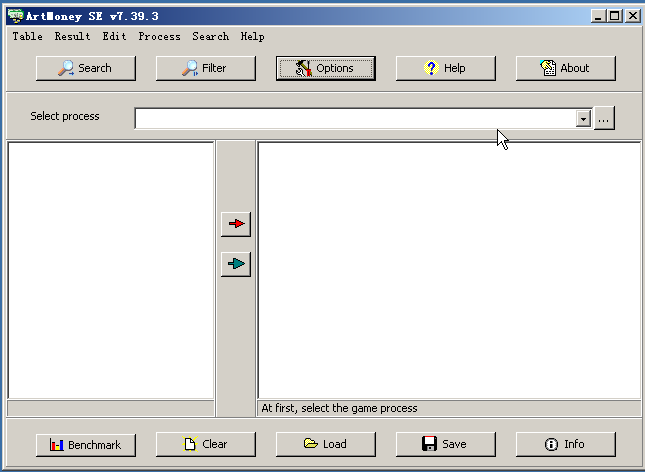Open the Filter tool
This screenshot has height=472, width=645.
pos(205,68)
